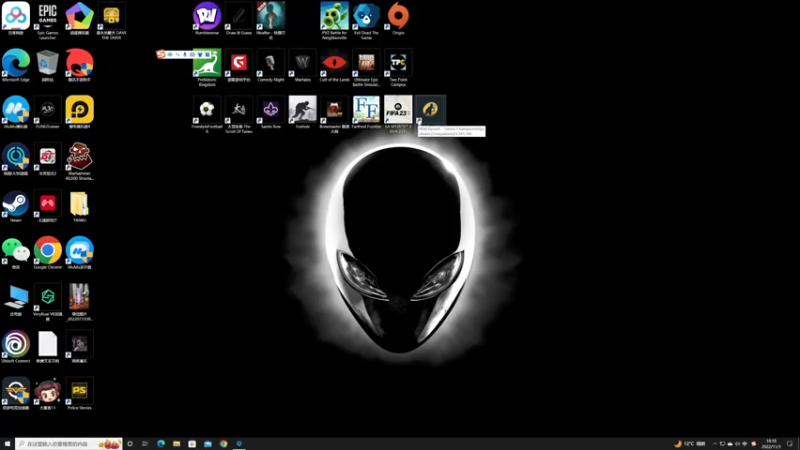
Task: Launch the Farthest Frontier shortcut
Action: click(x=366, y=112)
